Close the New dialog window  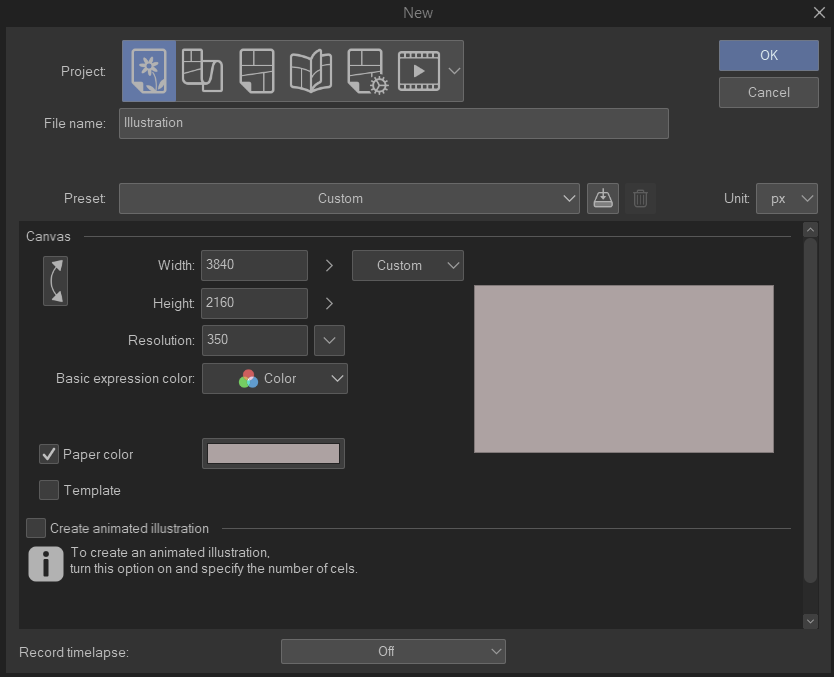click(x=819, y=13)
